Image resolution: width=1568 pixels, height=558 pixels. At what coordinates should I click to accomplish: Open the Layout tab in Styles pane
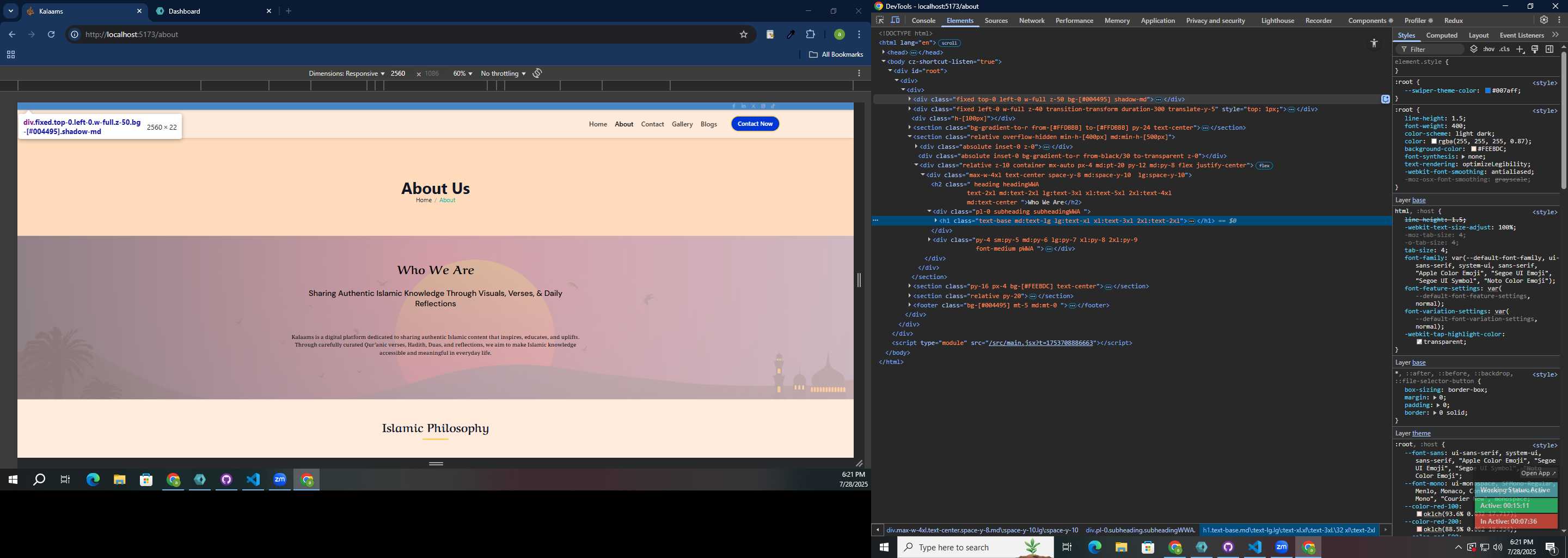tap(1479, 35)
